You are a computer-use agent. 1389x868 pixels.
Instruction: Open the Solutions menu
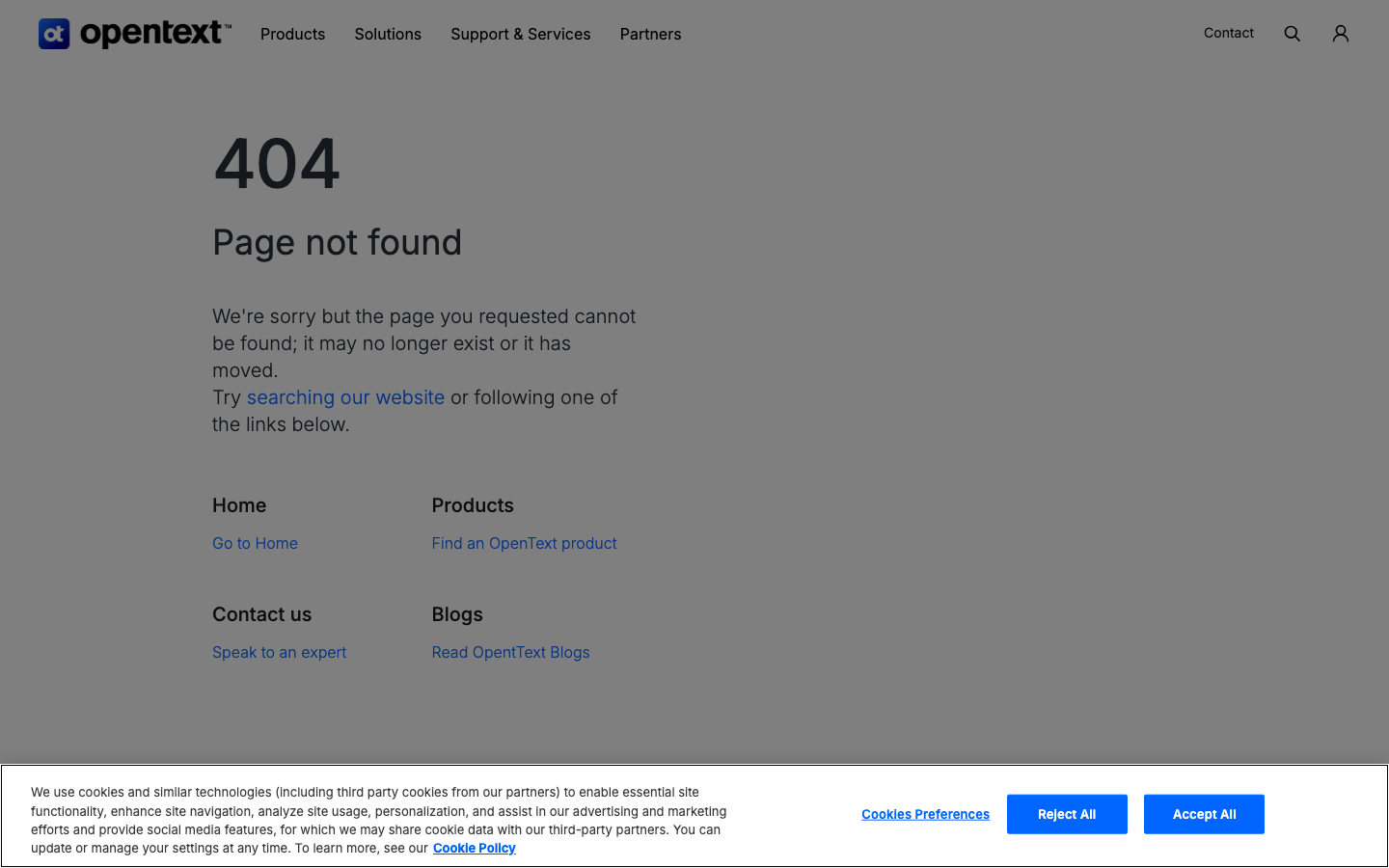click(x=388, y=34)
